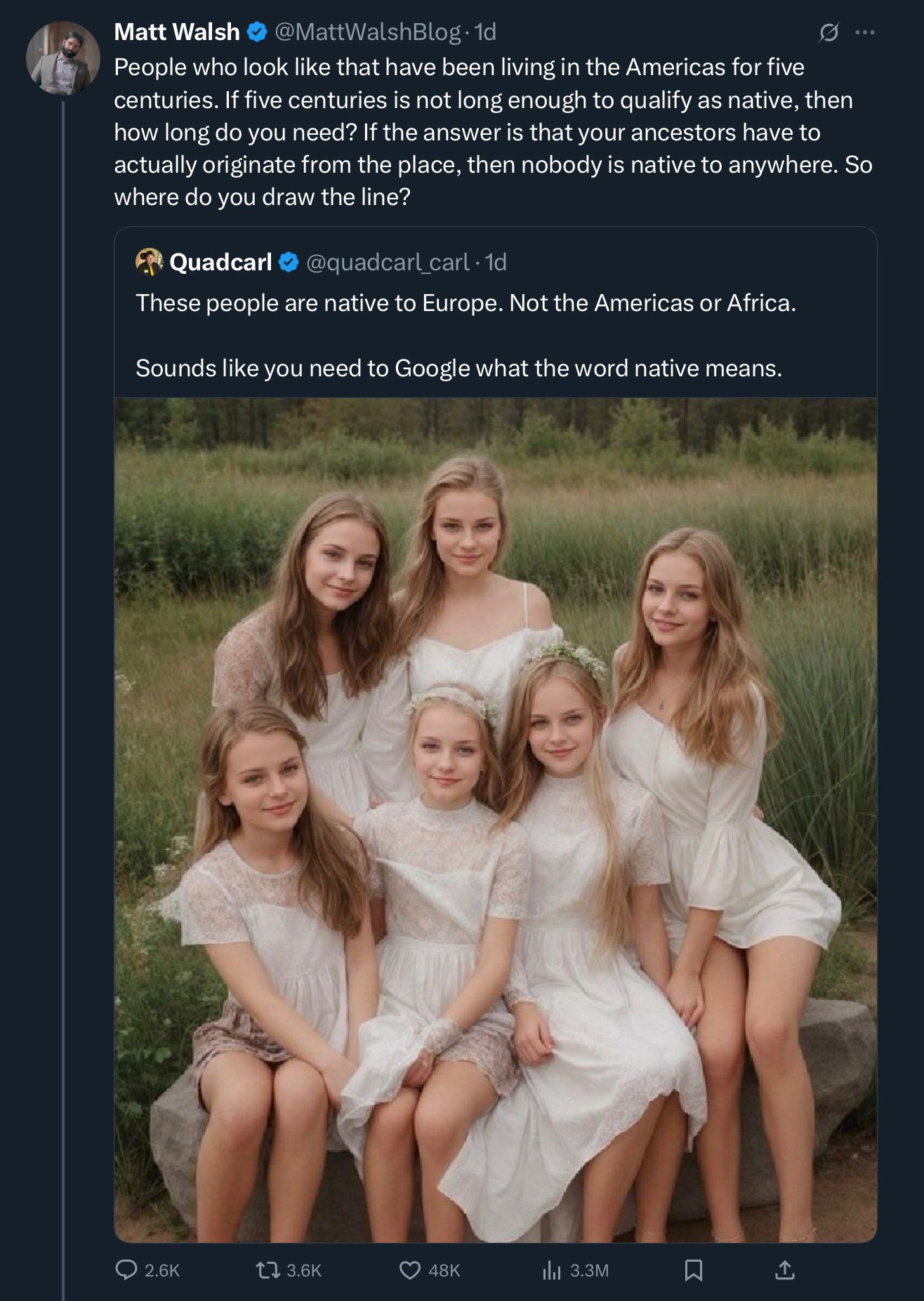924x1301 pixels.
Task: Like the post with the heart icon
Action: 410,1269
